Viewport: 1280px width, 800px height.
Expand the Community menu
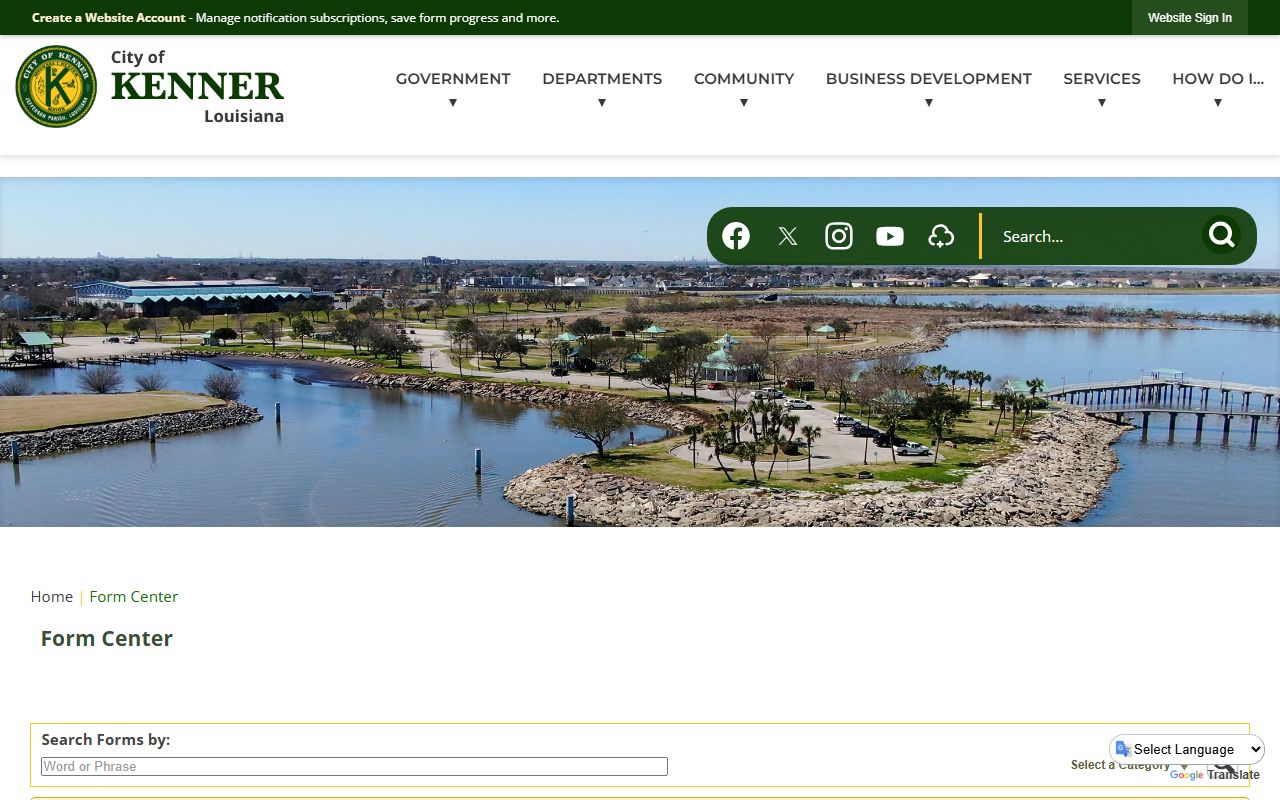744,78
